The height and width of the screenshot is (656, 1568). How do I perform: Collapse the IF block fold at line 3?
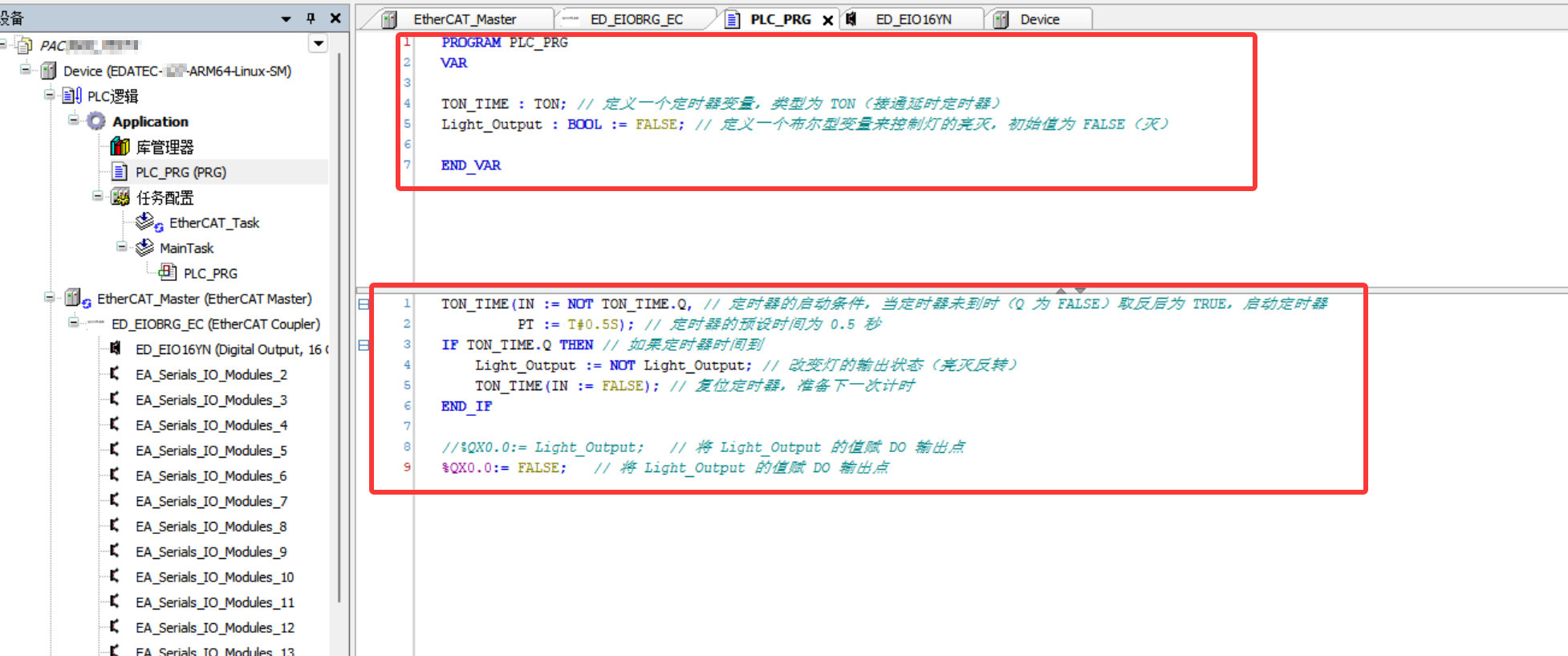(364, 345)
